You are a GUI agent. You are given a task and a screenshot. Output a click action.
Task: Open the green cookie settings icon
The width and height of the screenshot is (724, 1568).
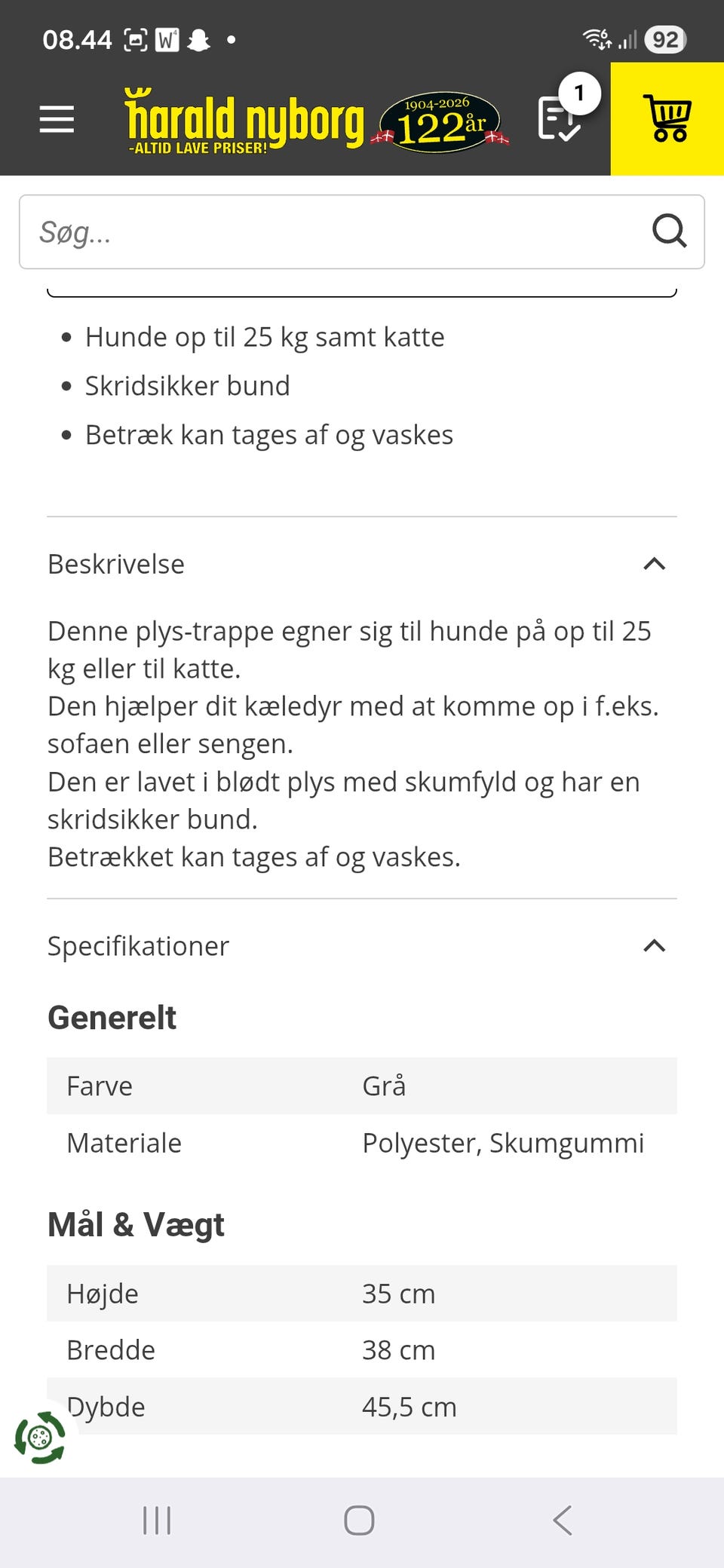coord(40,1438)
